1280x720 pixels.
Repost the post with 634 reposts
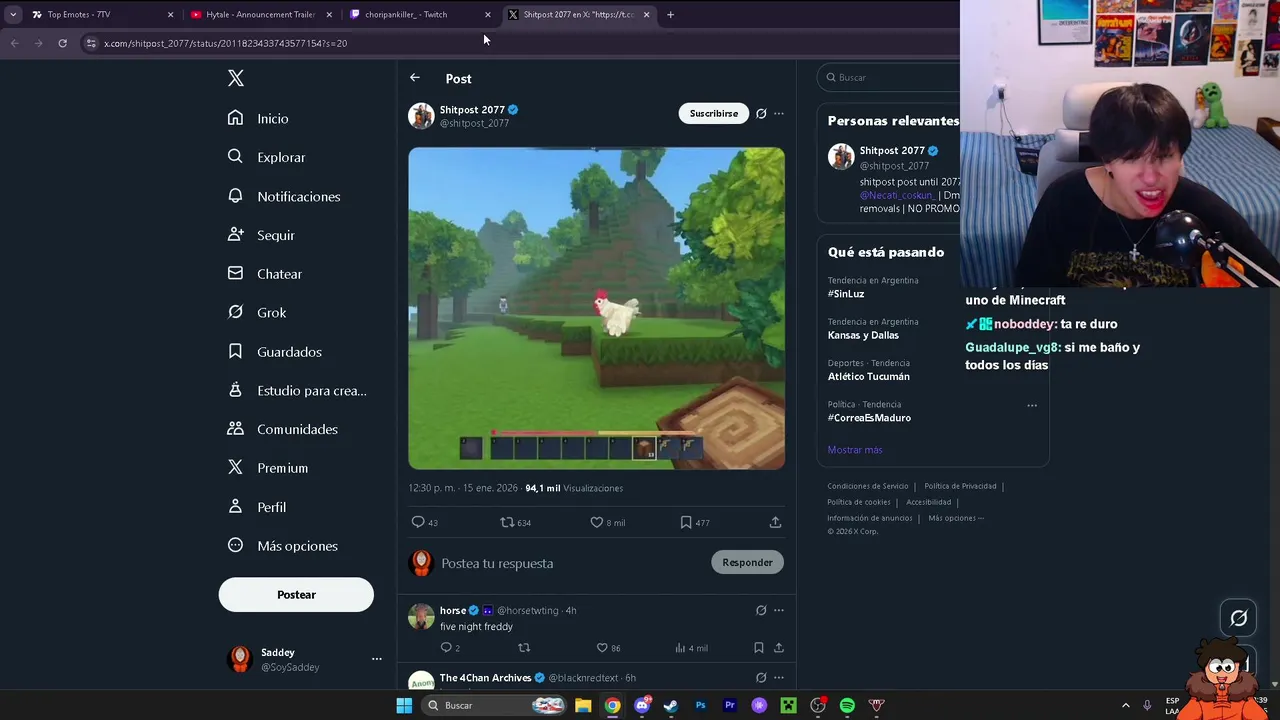(x=507, y=522)
